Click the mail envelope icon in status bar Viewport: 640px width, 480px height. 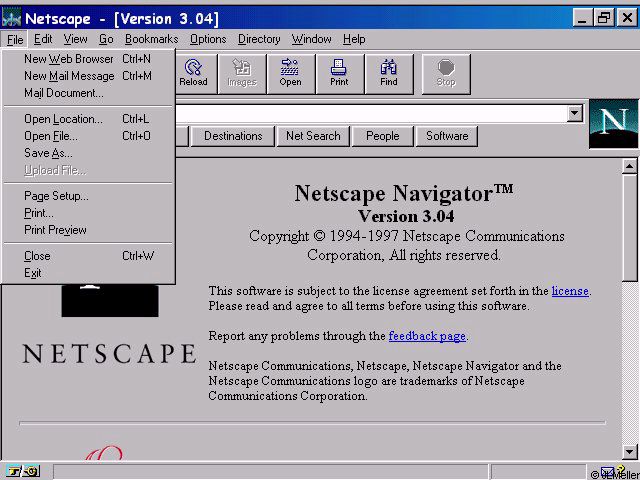(607, 472)
